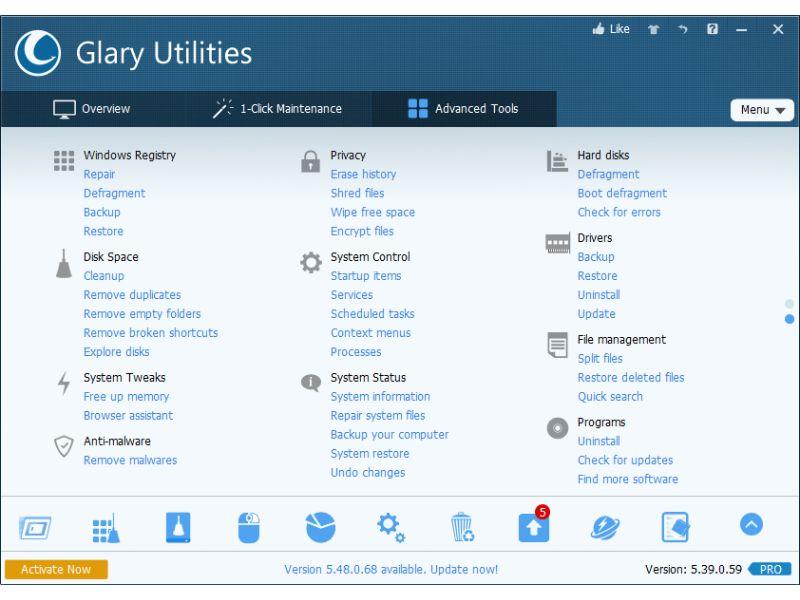Viewport: 800px width, 600px height.
Task: Open Remove malwares link
Action: [130, 460]
